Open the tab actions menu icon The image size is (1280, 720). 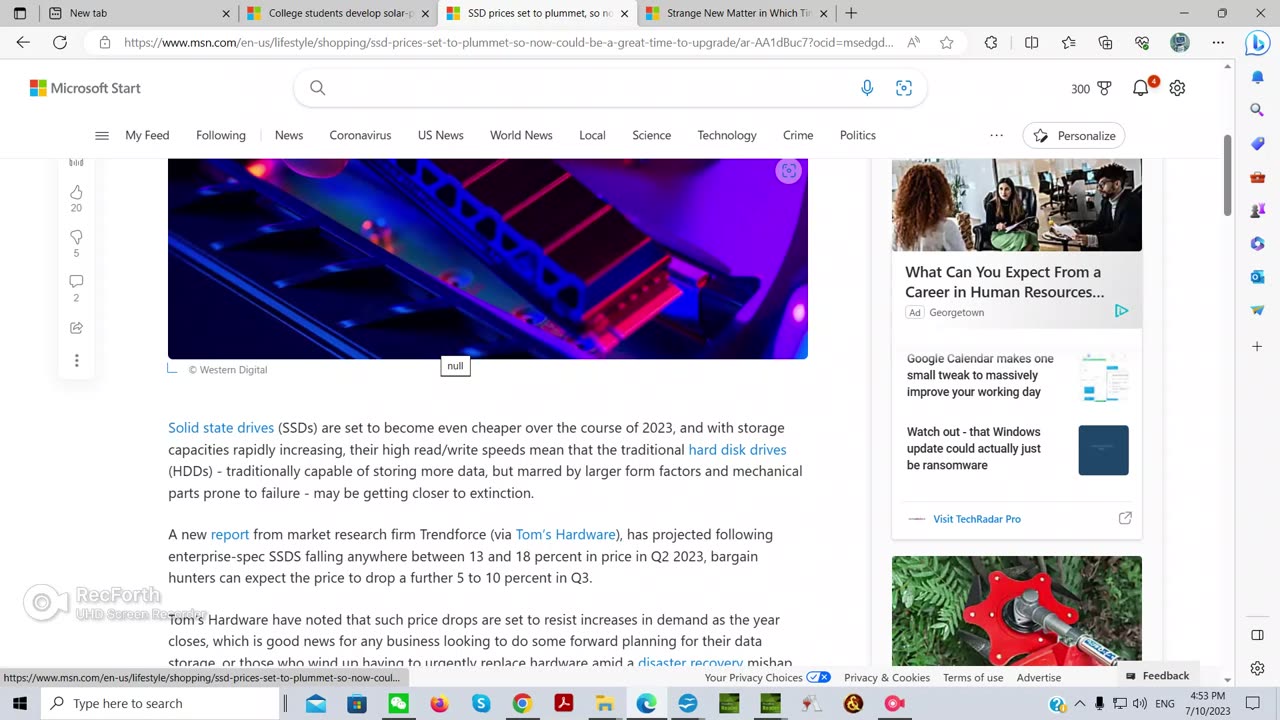click(19, 13)
